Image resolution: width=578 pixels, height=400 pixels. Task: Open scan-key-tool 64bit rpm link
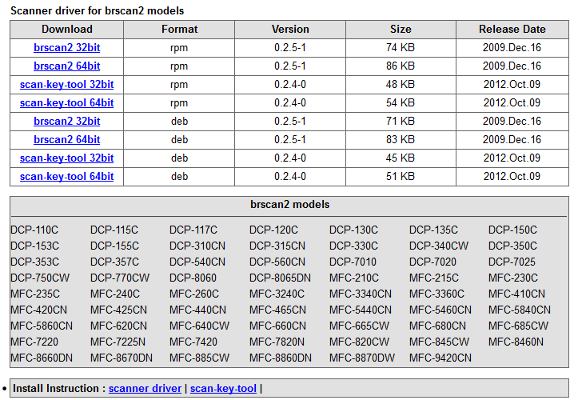tap(67, 103)
